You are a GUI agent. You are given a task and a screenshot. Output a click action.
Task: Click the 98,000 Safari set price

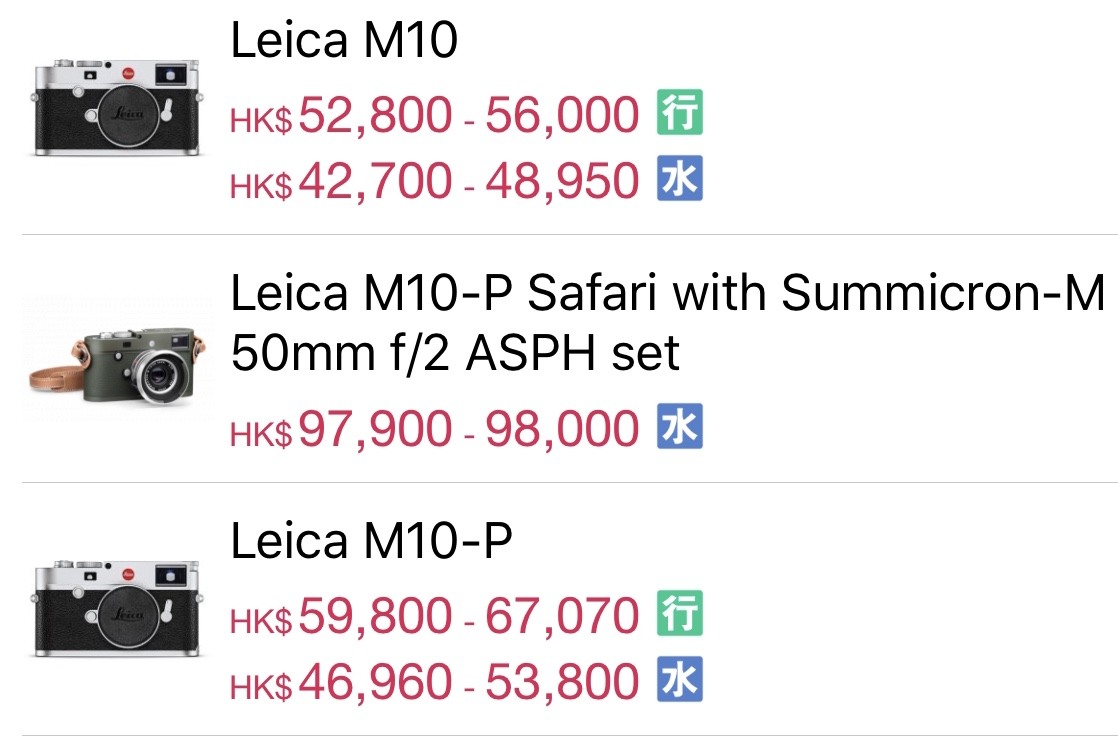pos(562,430)
